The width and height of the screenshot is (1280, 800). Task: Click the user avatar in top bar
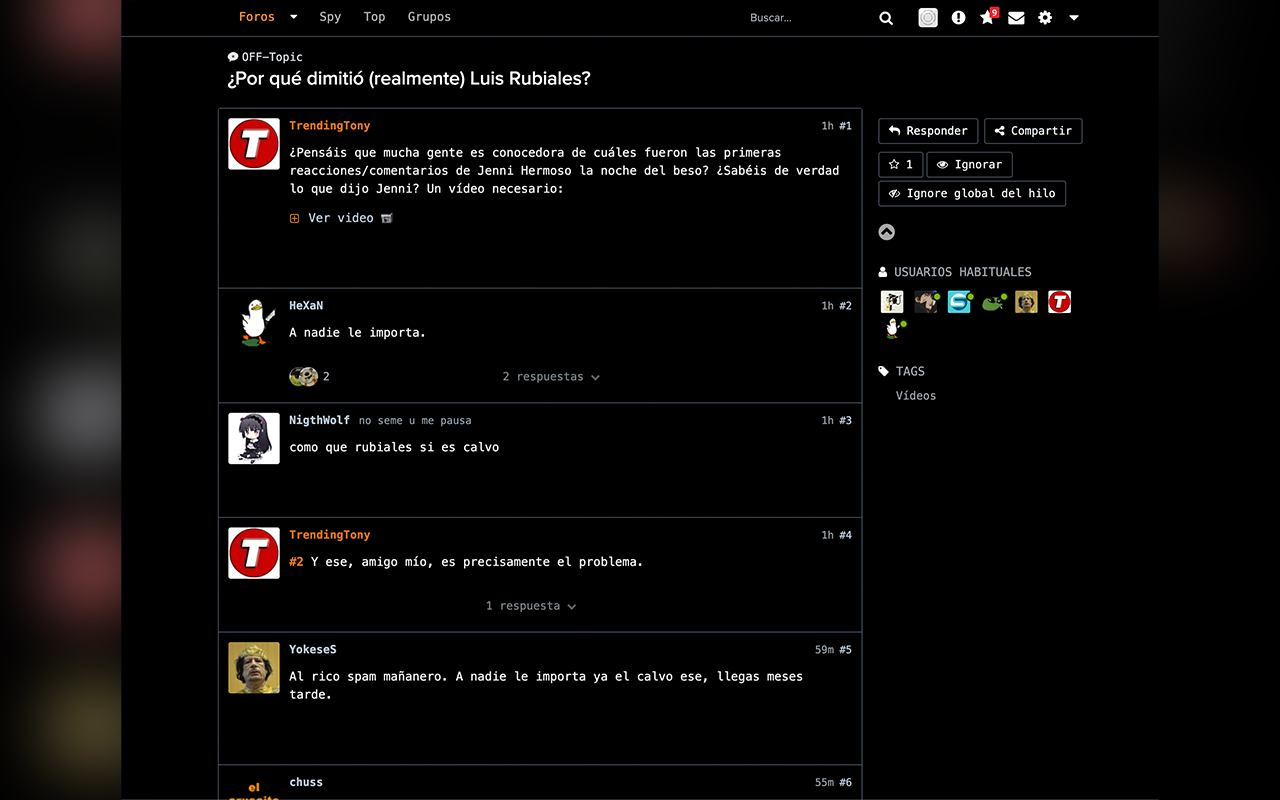928,18
